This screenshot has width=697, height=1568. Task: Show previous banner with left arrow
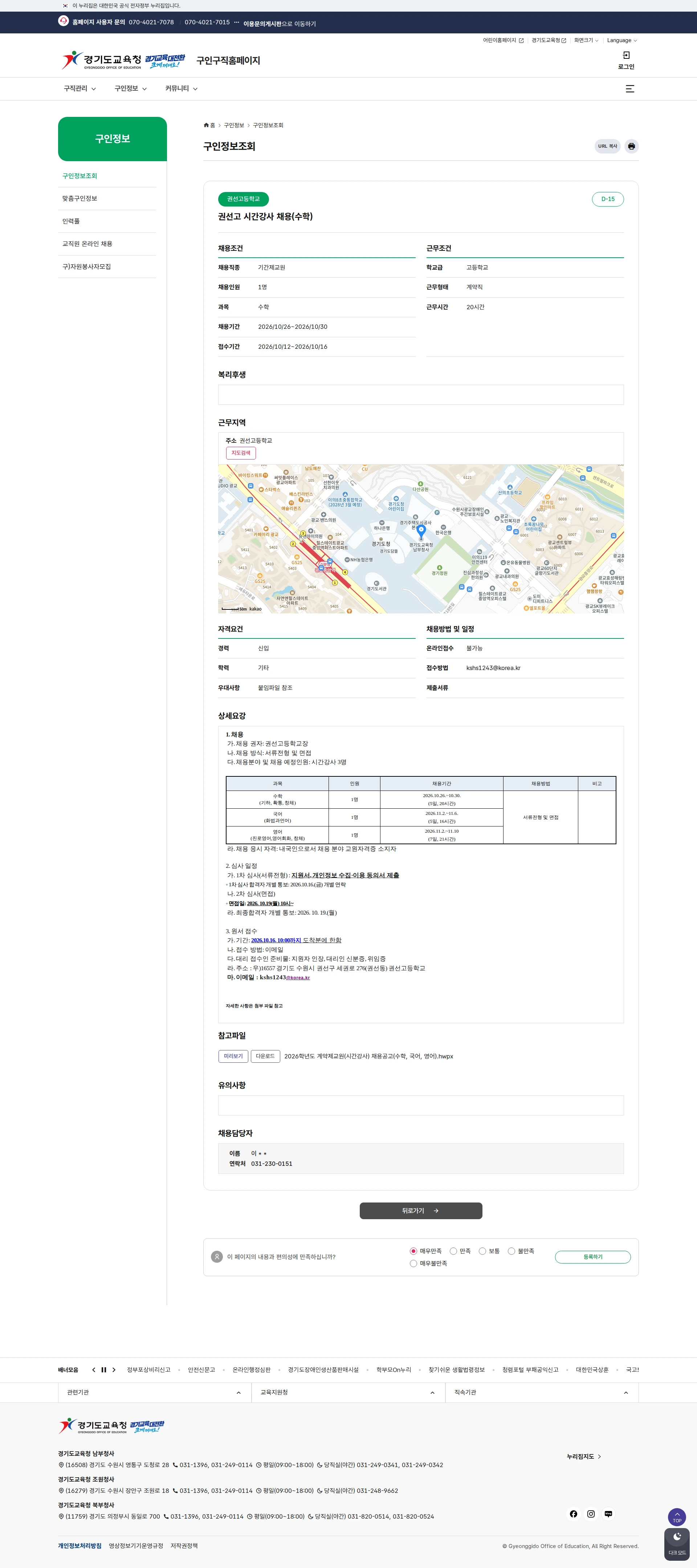point(94,1369)
